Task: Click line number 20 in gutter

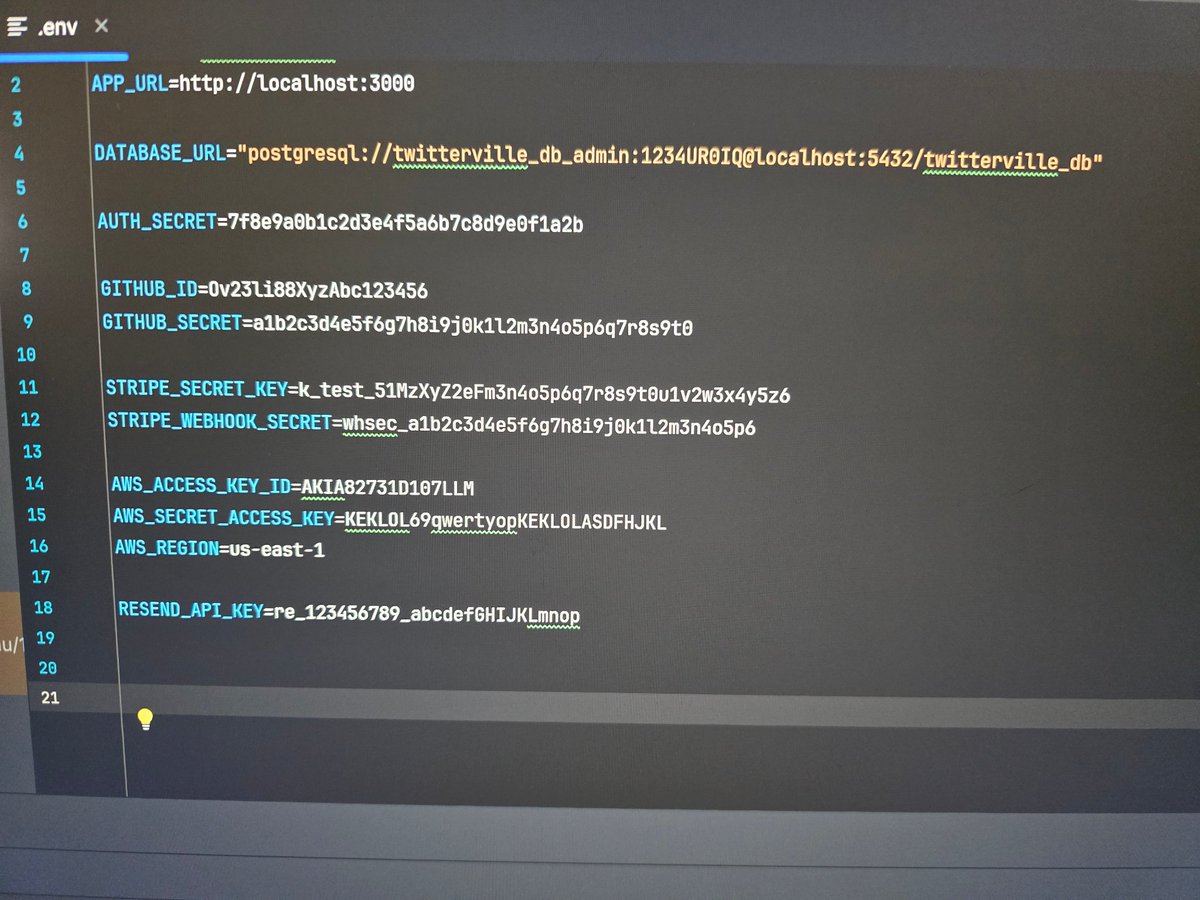Action: point(47,668)
